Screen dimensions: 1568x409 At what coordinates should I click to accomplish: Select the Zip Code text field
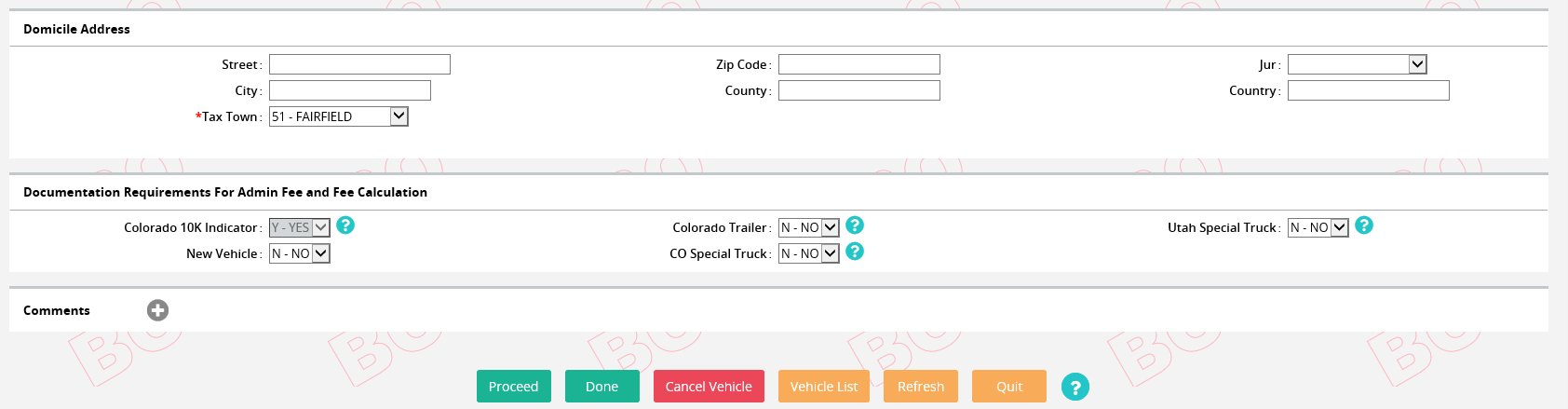pyautogui.click(x=859, y=64)
